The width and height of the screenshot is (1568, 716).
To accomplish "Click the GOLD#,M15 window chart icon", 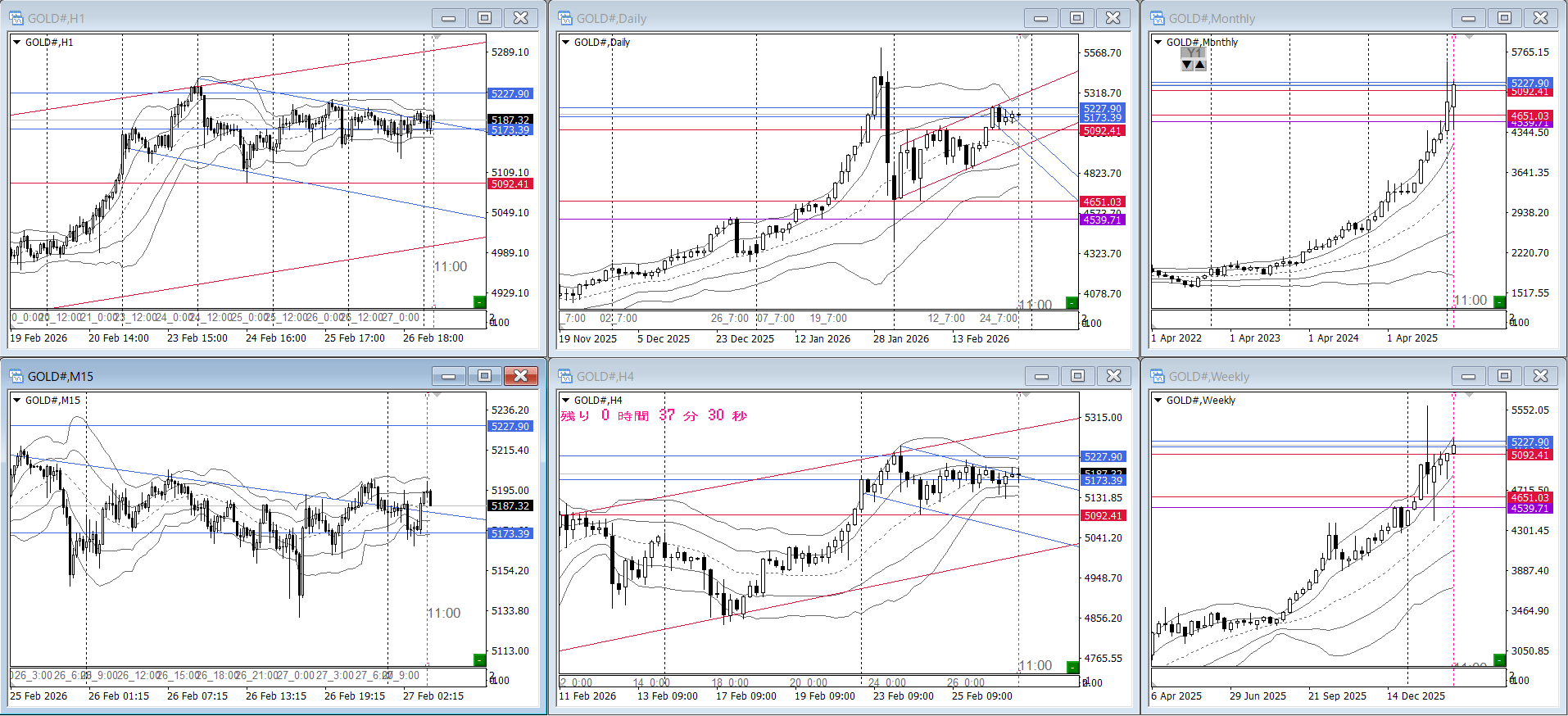I will click(16, 376).
